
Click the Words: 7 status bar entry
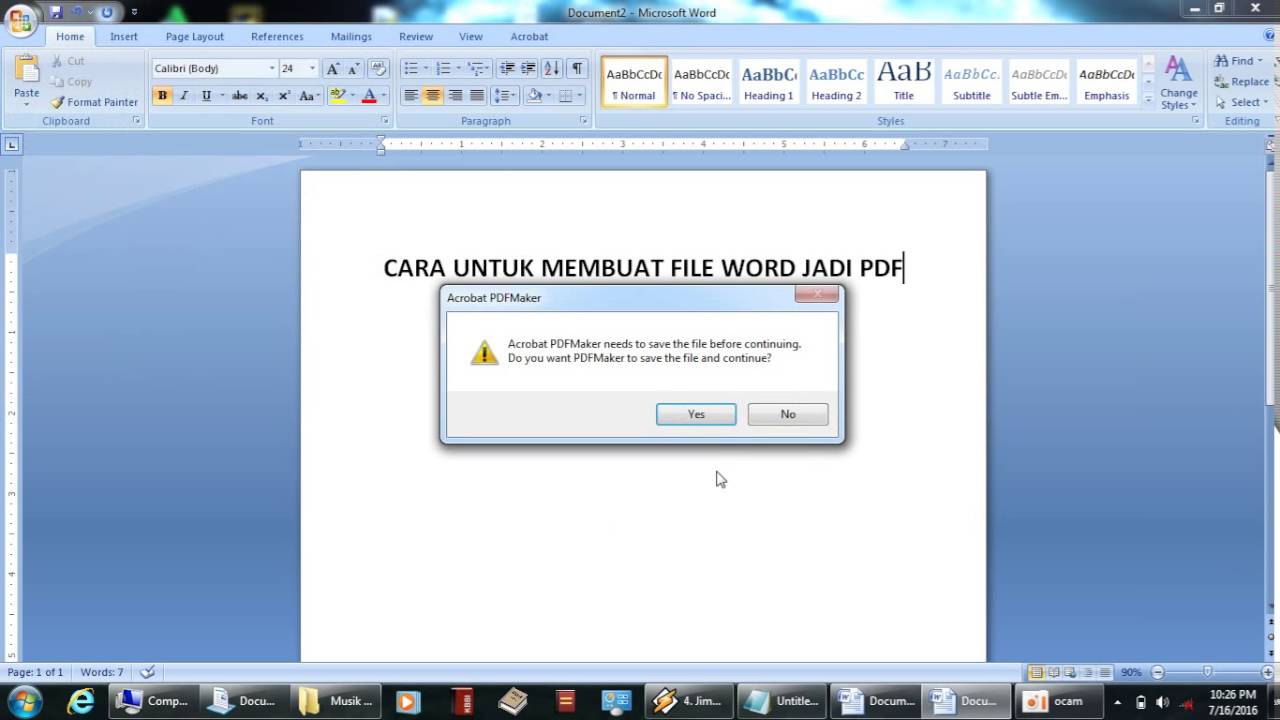102,672
